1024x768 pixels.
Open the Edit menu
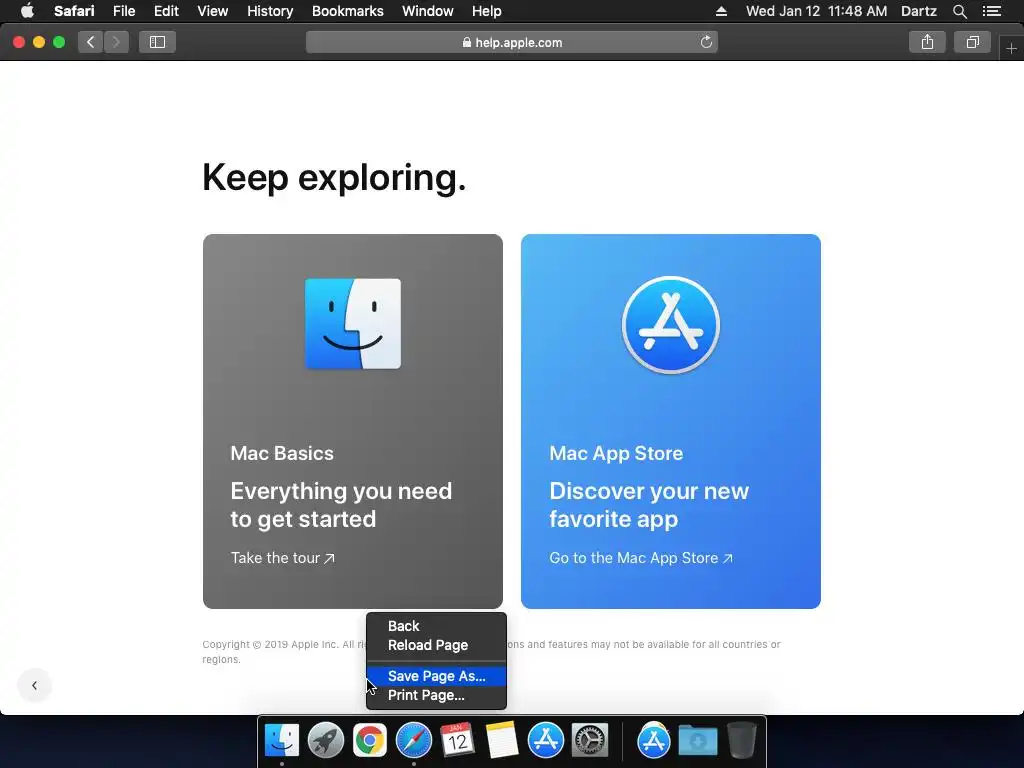166,11
